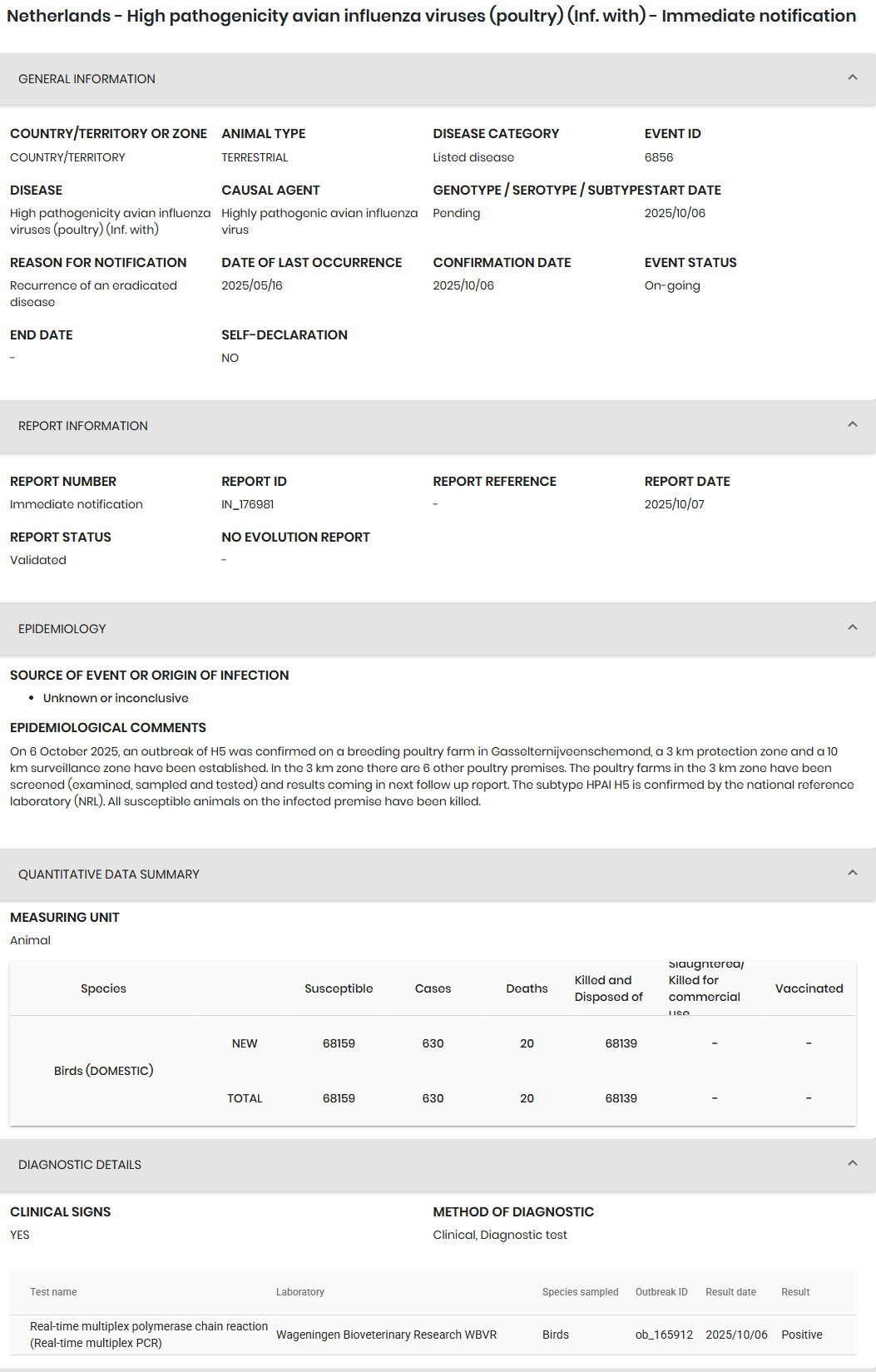This screenshot has height=1372, width=876.
Task: Select the Laboratory column header
Action: click(x=300, y=1292)
